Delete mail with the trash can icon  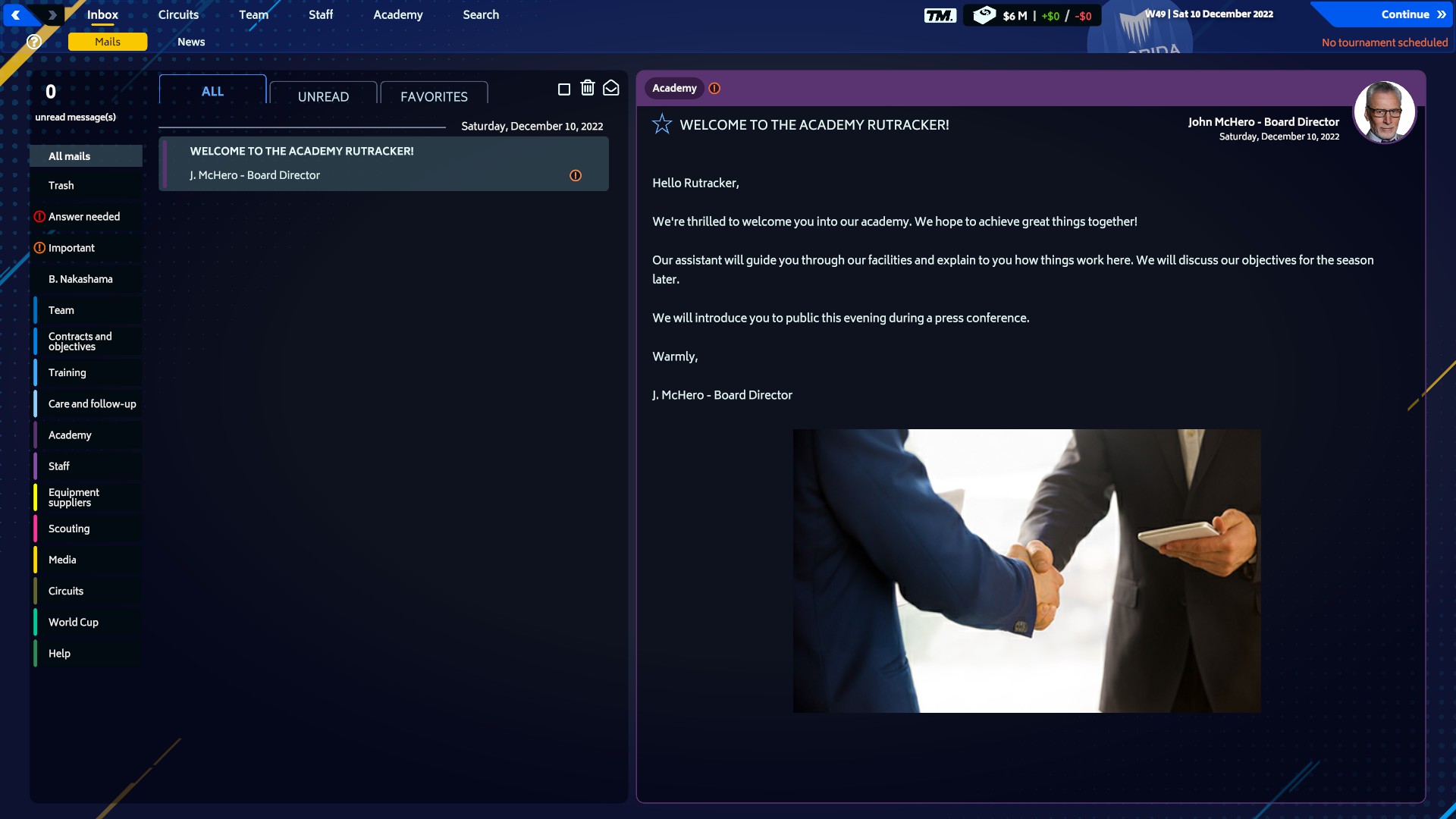coord(588,88)
